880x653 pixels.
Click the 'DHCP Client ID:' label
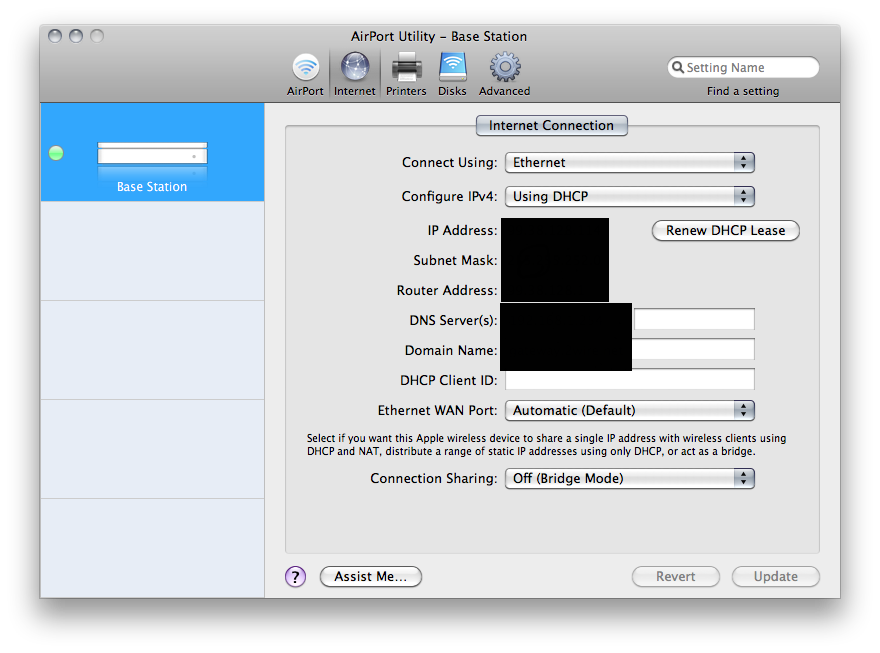448,380
